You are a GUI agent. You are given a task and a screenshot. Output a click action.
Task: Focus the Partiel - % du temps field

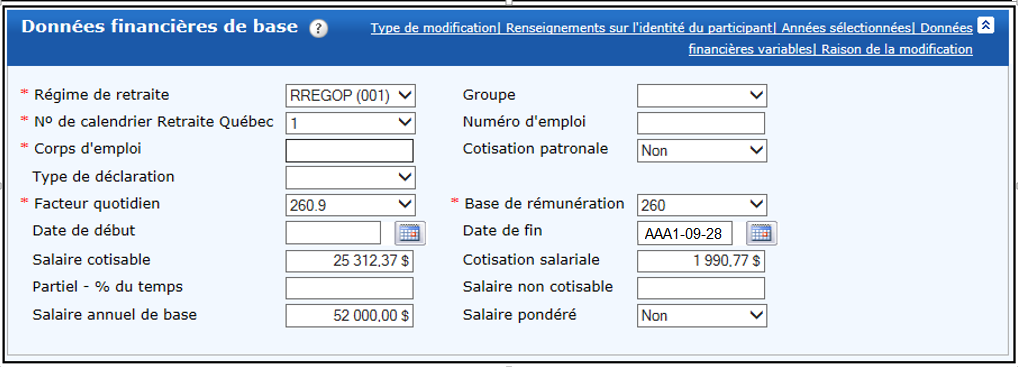point(349,288)
